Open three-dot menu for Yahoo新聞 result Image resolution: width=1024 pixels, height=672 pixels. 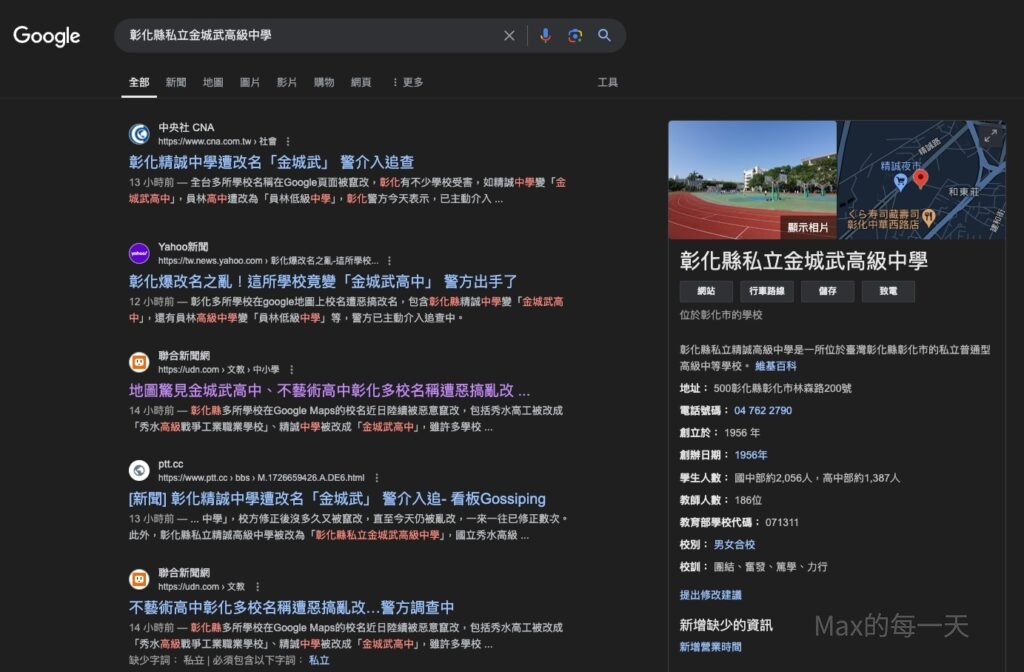389,261
